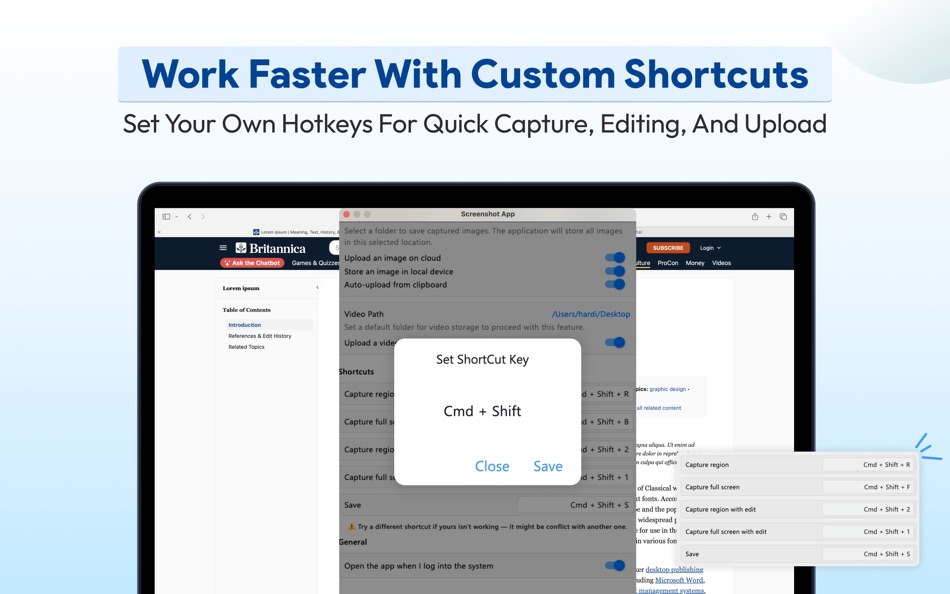Click the Screenshot App window title
The height and width of the screenshot is (594, 950).
pos(488,214)
